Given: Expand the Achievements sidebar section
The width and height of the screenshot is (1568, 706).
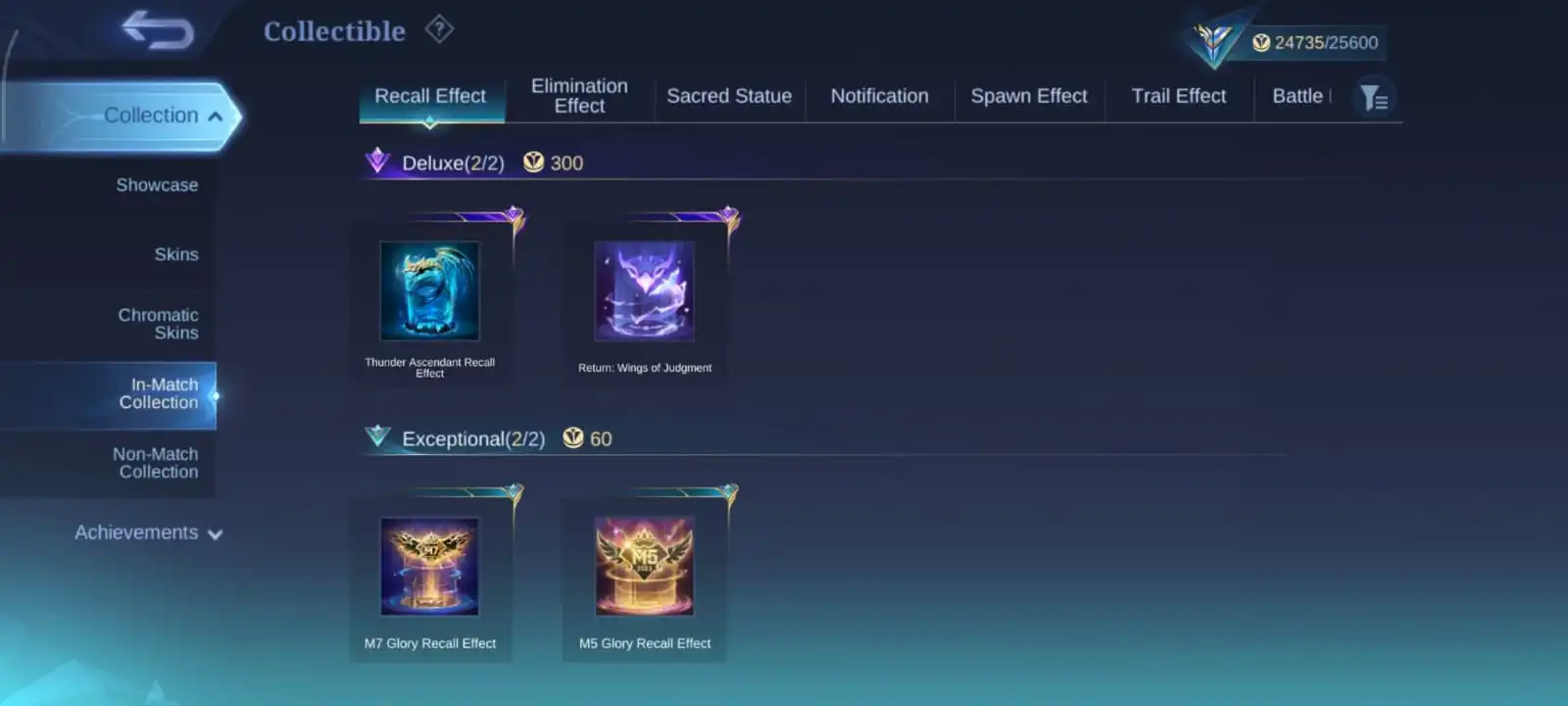Looking at the screenshot, I should pos(149,532).
